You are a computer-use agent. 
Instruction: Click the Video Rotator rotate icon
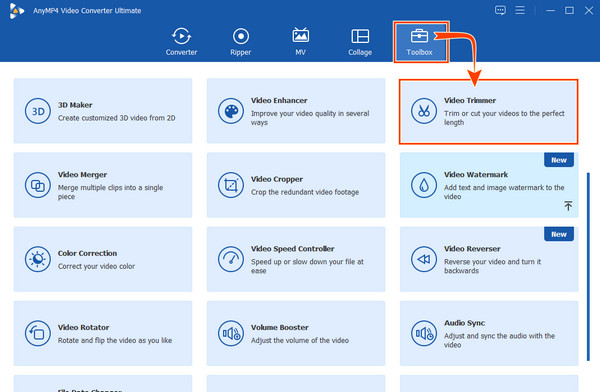click(x=38, y=333)
